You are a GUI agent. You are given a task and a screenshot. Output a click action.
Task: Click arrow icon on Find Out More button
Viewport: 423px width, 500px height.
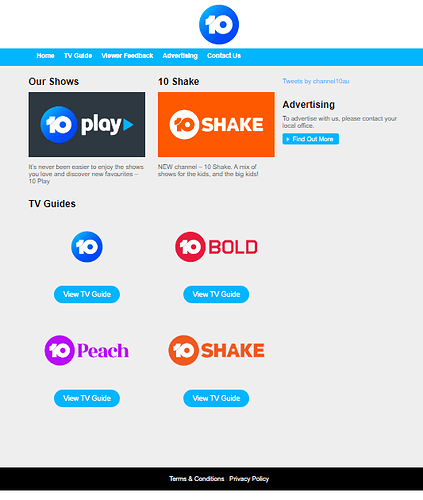click(288, 139)
